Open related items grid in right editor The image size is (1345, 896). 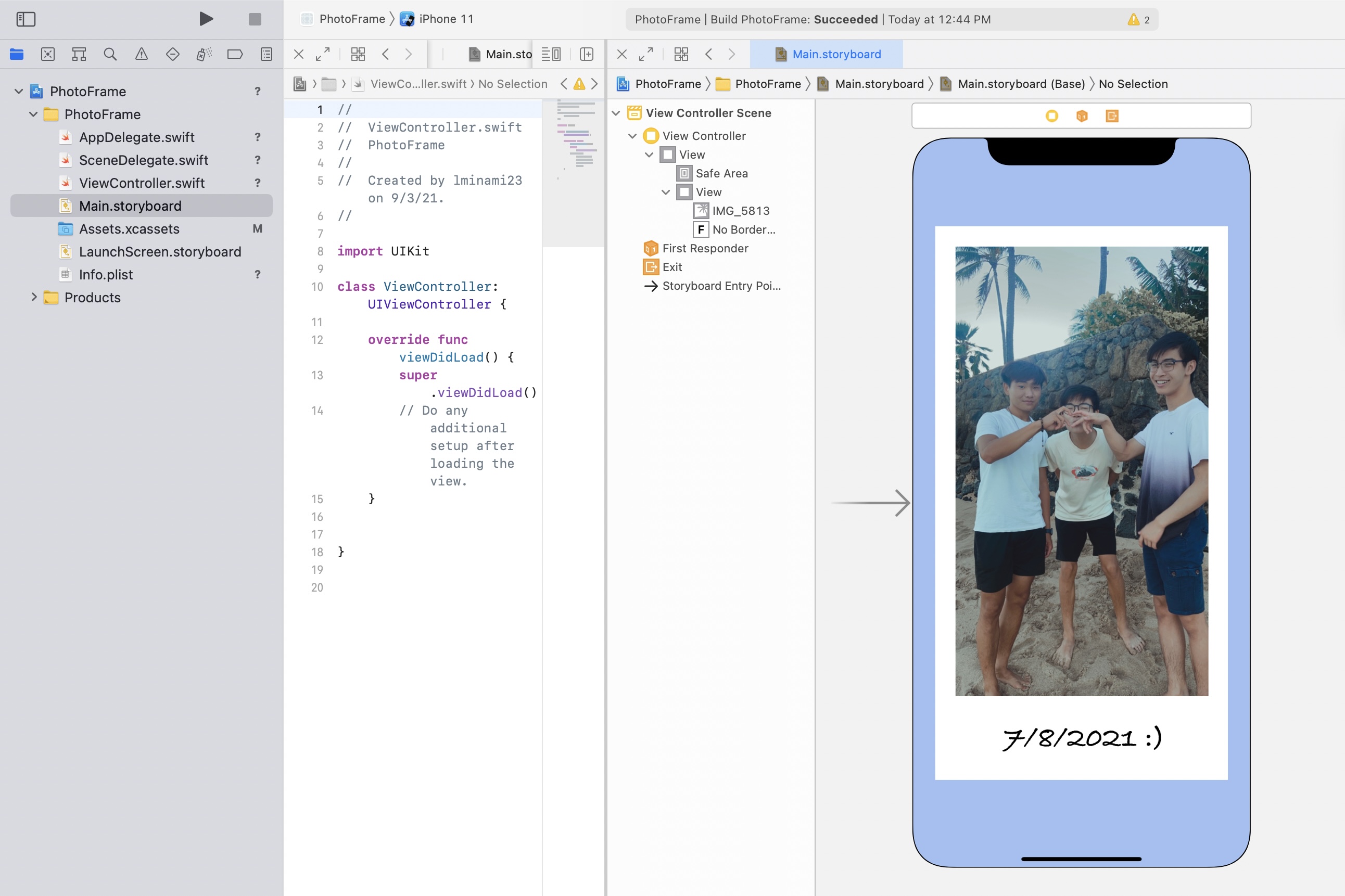(681, 54)
